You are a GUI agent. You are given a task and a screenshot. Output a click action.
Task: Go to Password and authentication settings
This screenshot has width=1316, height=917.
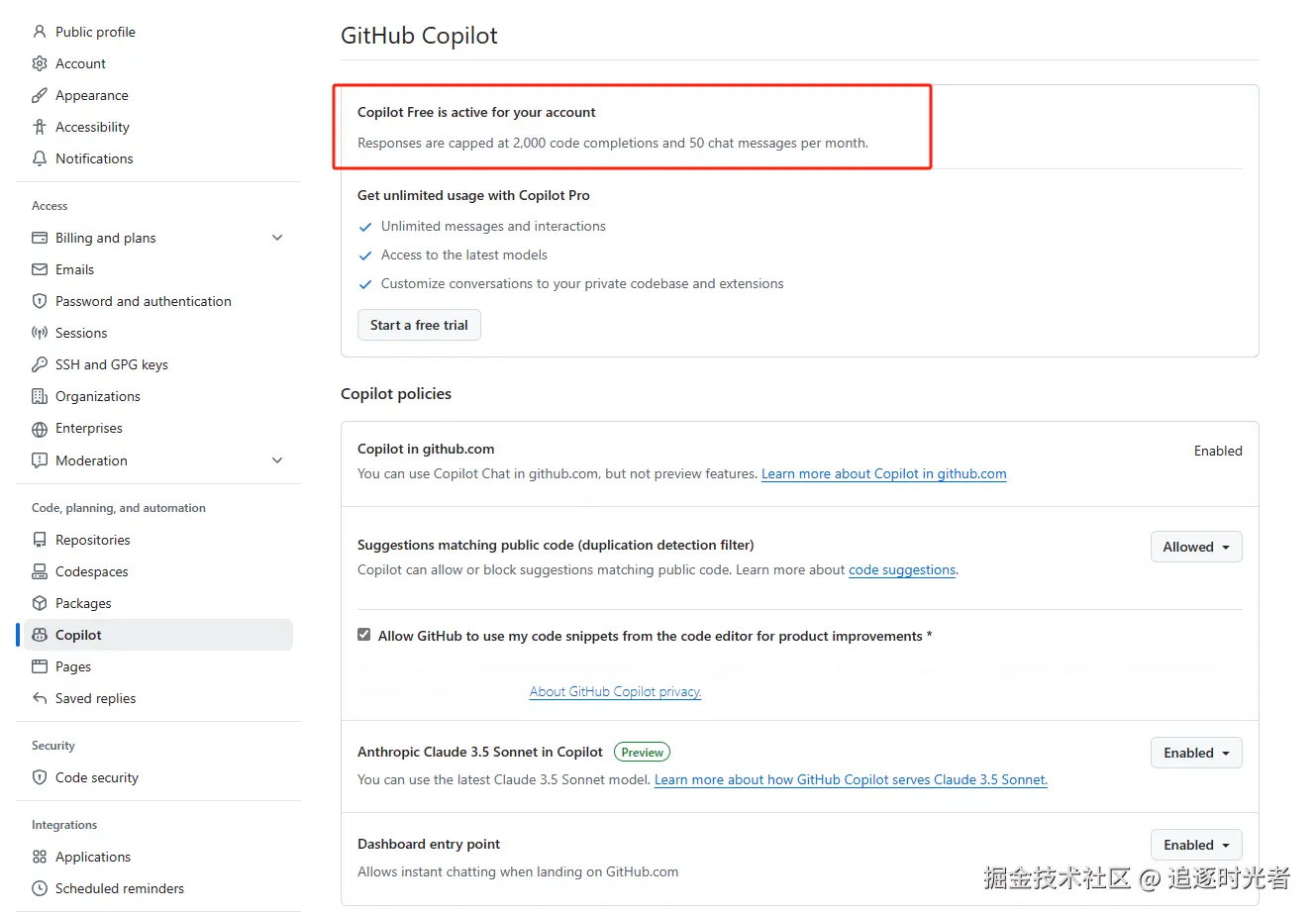pyautogui.click(x=143, y=301)
